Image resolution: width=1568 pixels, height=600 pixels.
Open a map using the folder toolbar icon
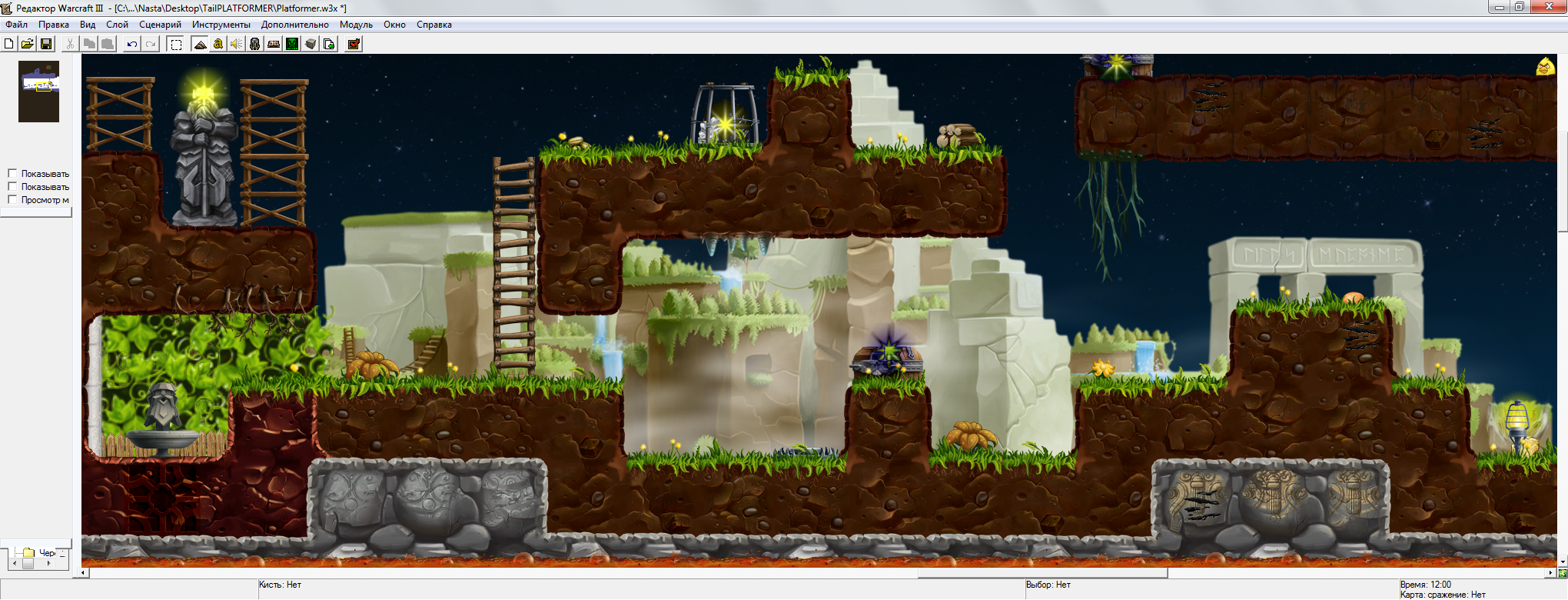(28, 44)
